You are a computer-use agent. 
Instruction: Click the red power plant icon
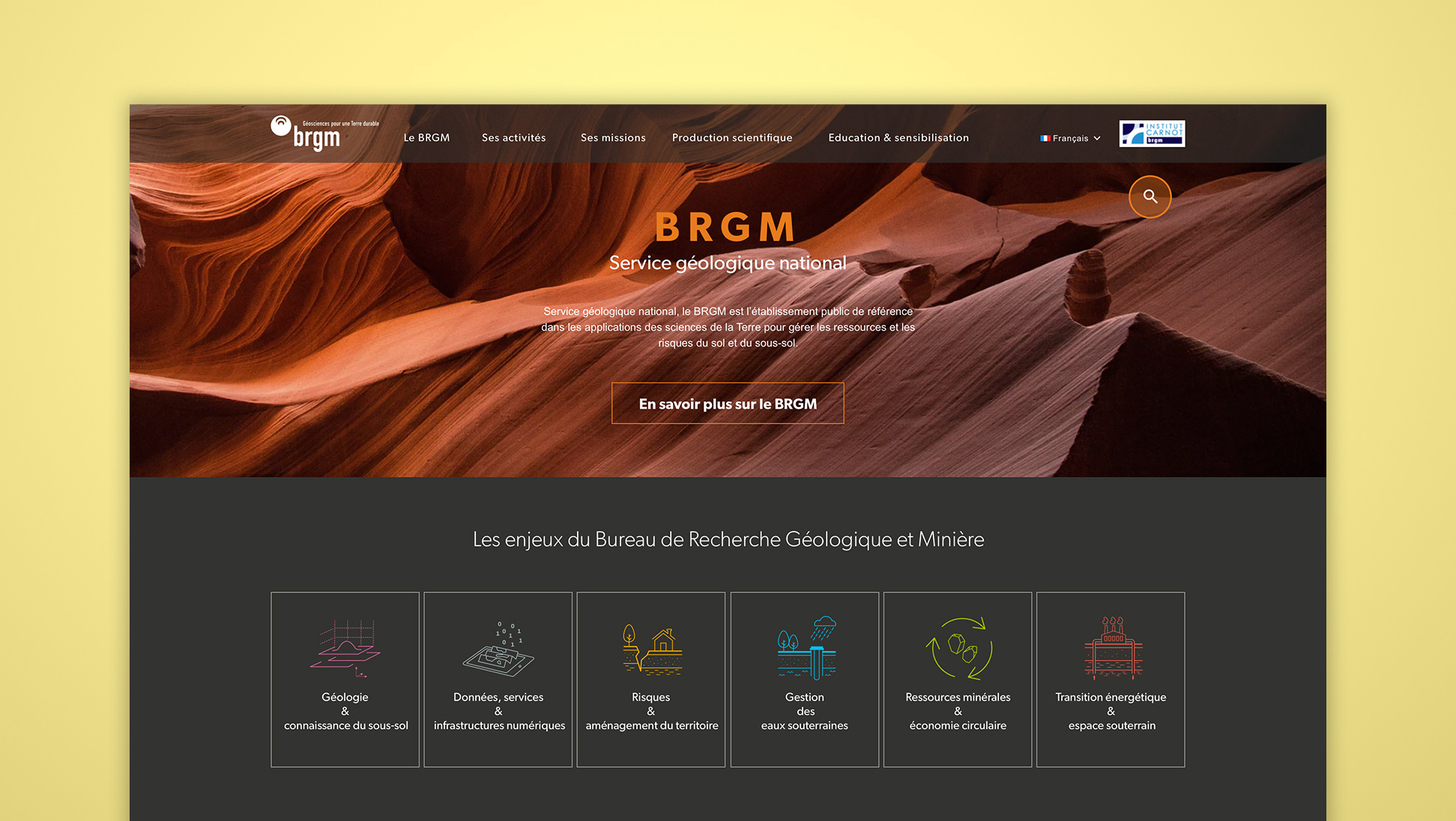pos(1113,647)
